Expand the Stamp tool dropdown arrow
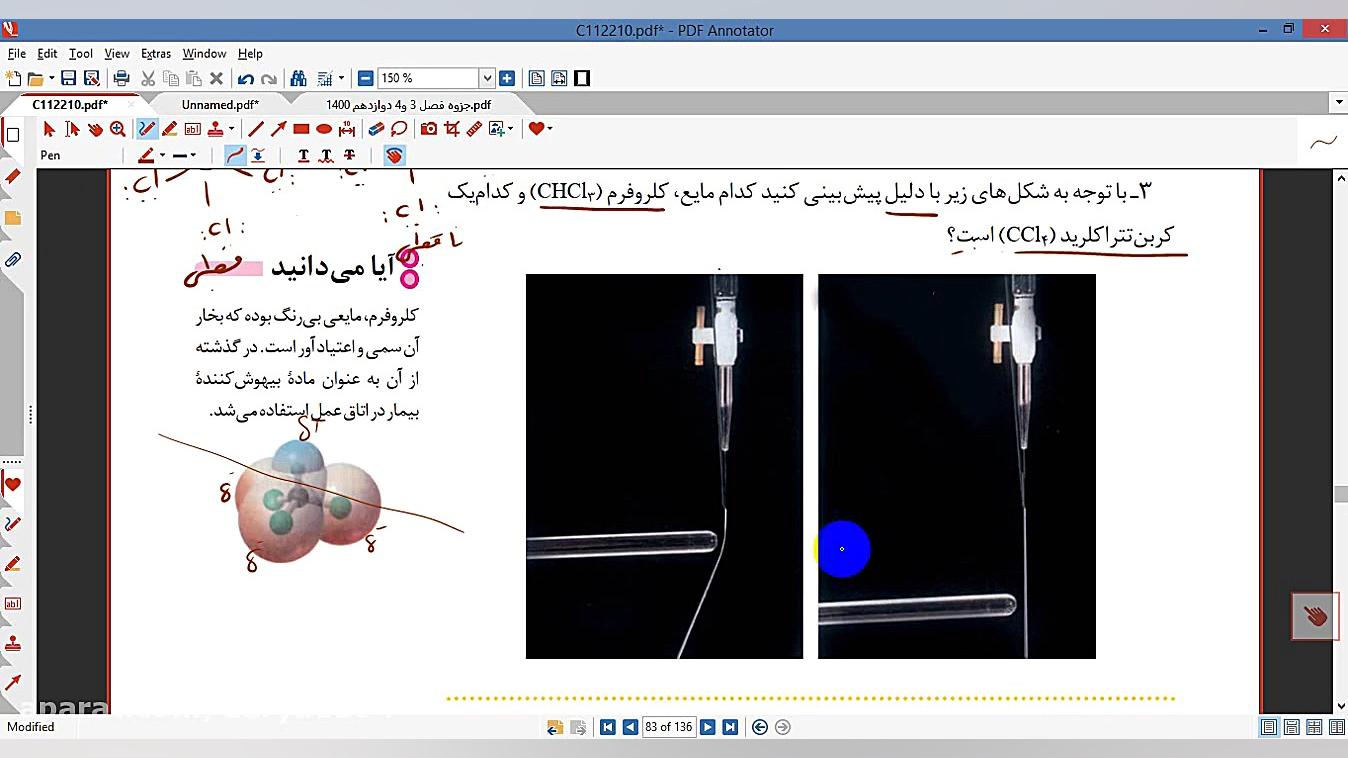Image resolution: width=1348 pixels, height=758 pixels. pos(232,129)
